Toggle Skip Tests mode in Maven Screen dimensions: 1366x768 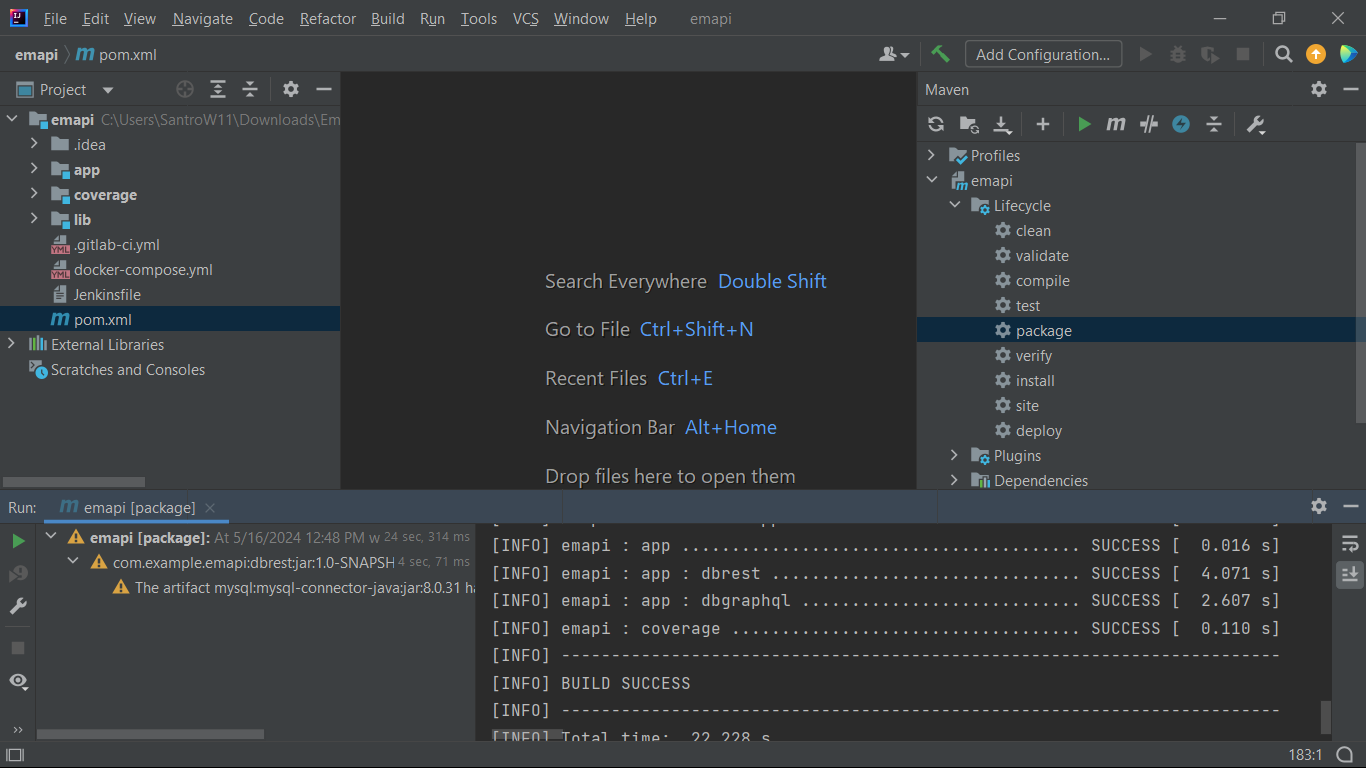coord(1181,124)
